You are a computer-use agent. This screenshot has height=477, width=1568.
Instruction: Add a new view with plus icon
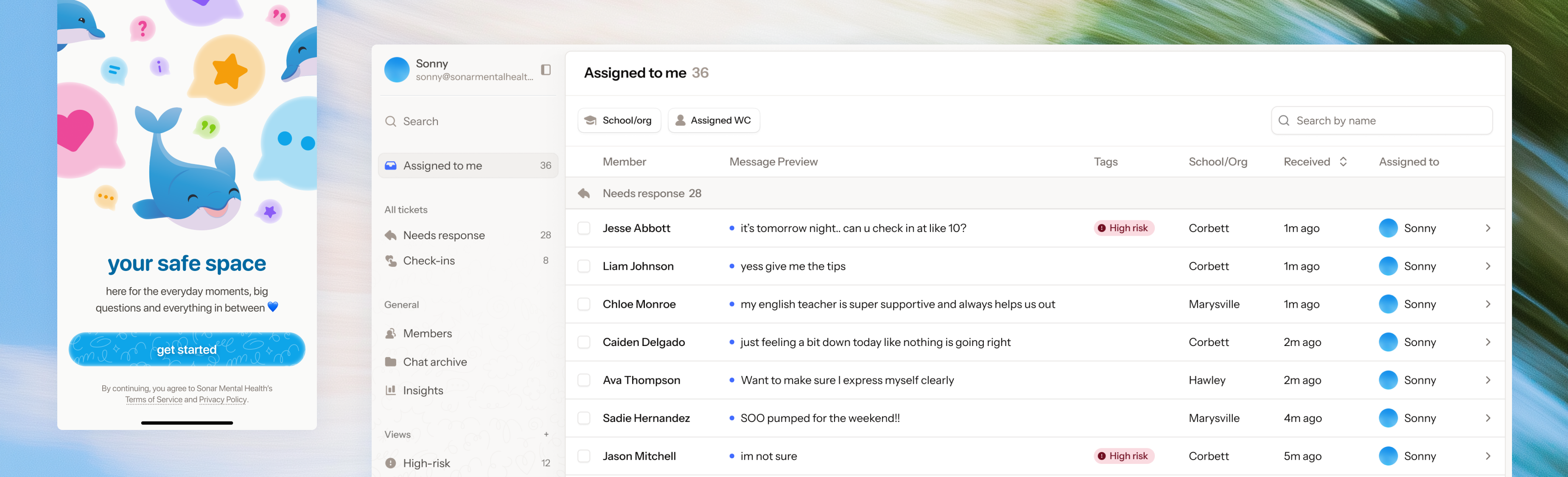pos(546,435)
